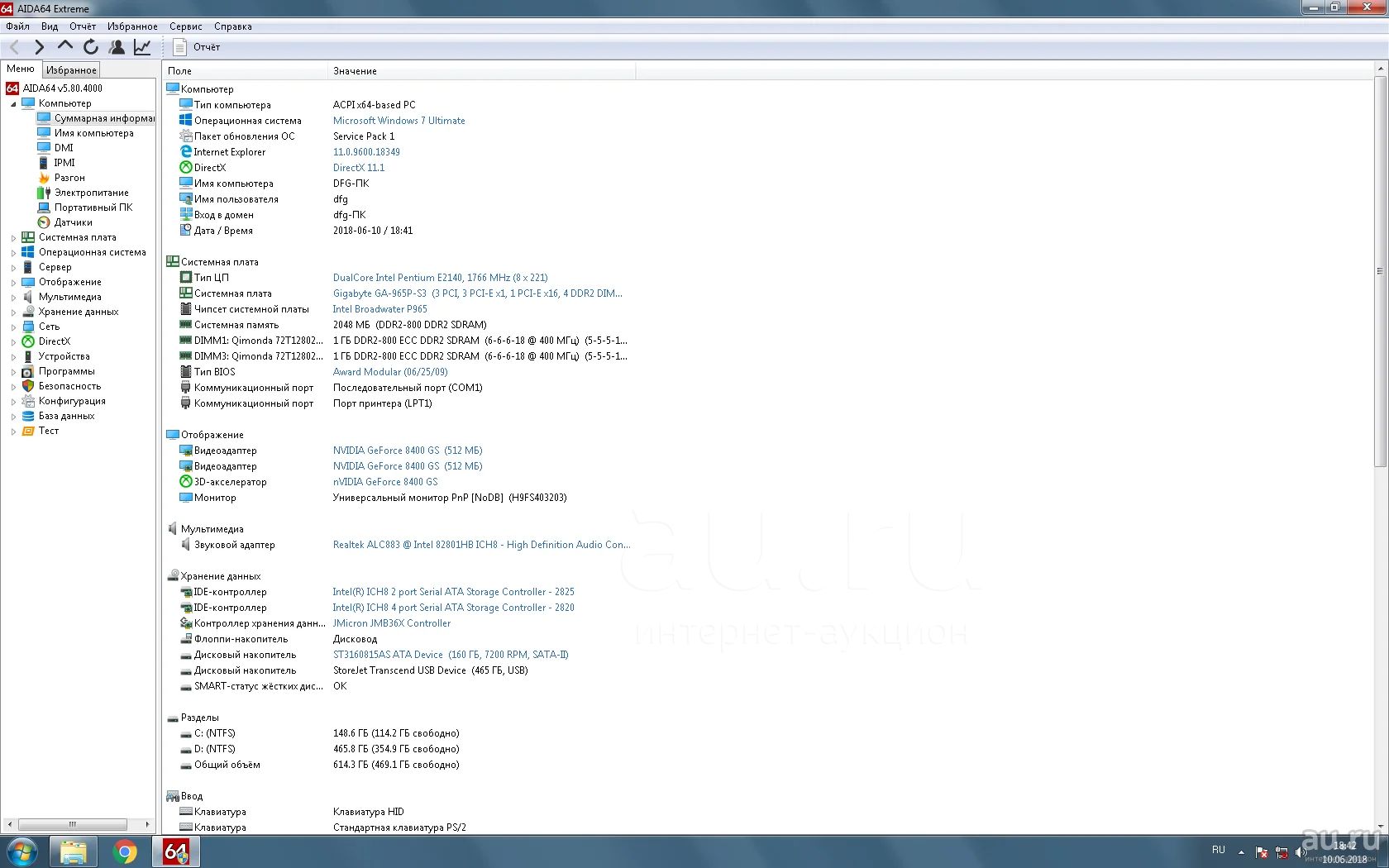The height and width of the screenshot is (868, 1389).
Task: Open Award Modular BIOS link
Action: click(390, 372)
